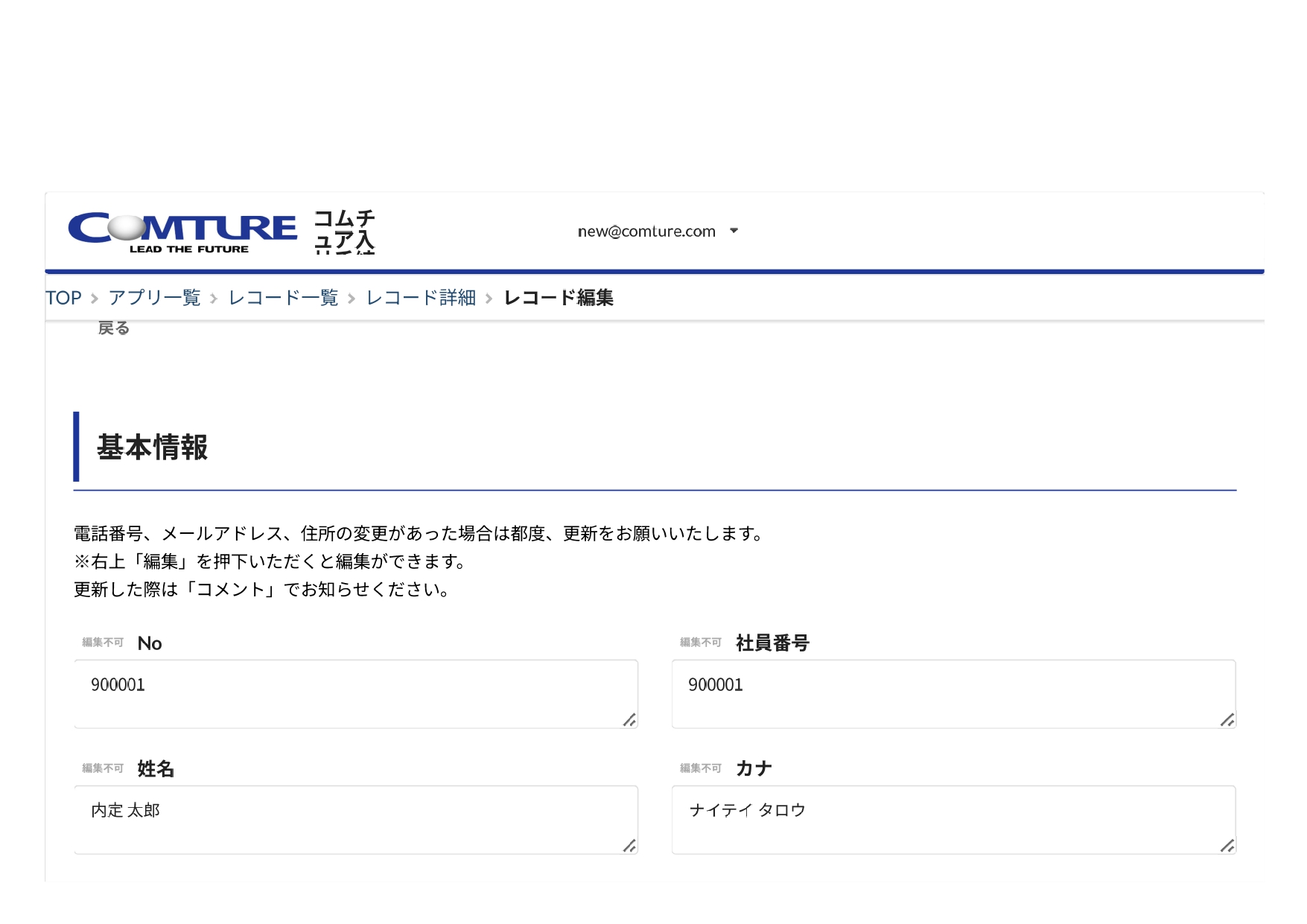The width and height of the screenshot is (1307, 924).
Task: Click the 編集不可 badge beside 姓名
Action: click(101, 767)
